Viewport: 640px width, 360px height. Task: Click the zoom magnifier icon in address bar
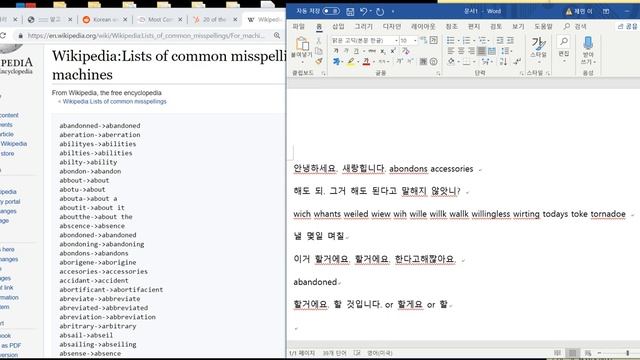[277, 36]
